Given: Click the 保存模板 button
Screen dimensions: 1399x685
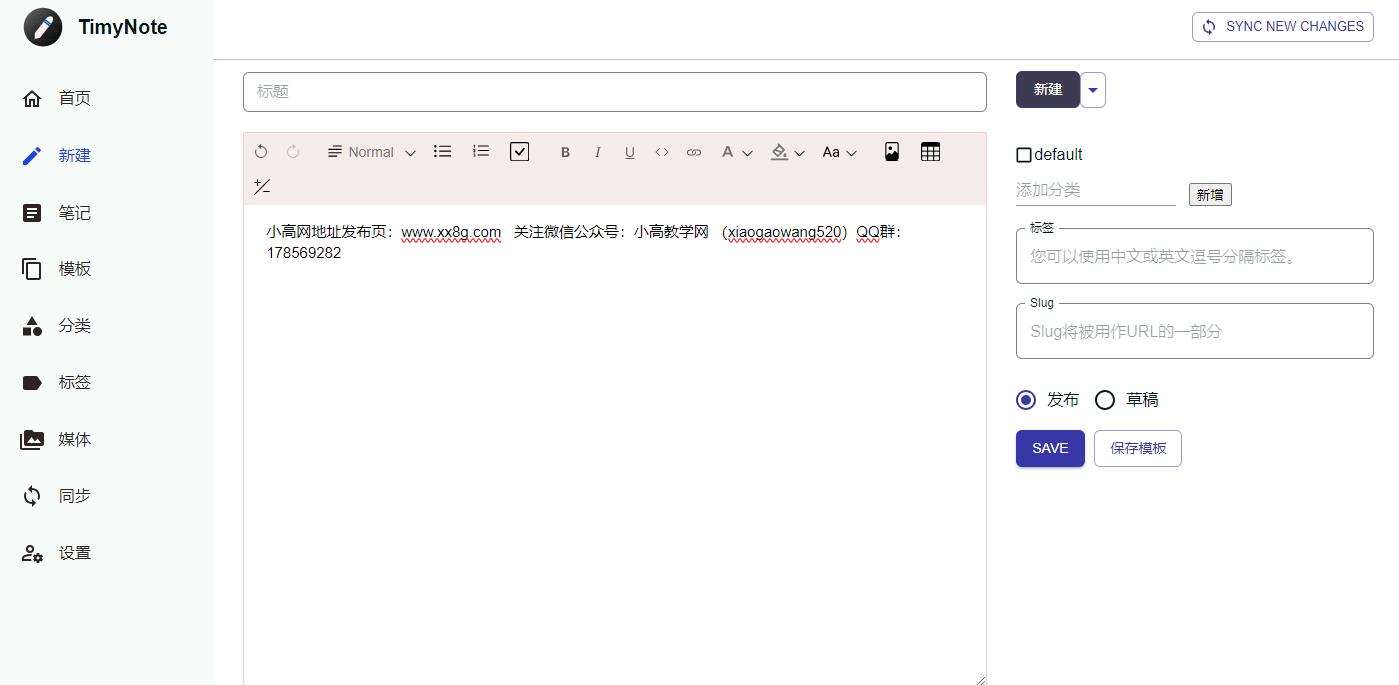Looking at the screenshot, I should click(1138, 448).
